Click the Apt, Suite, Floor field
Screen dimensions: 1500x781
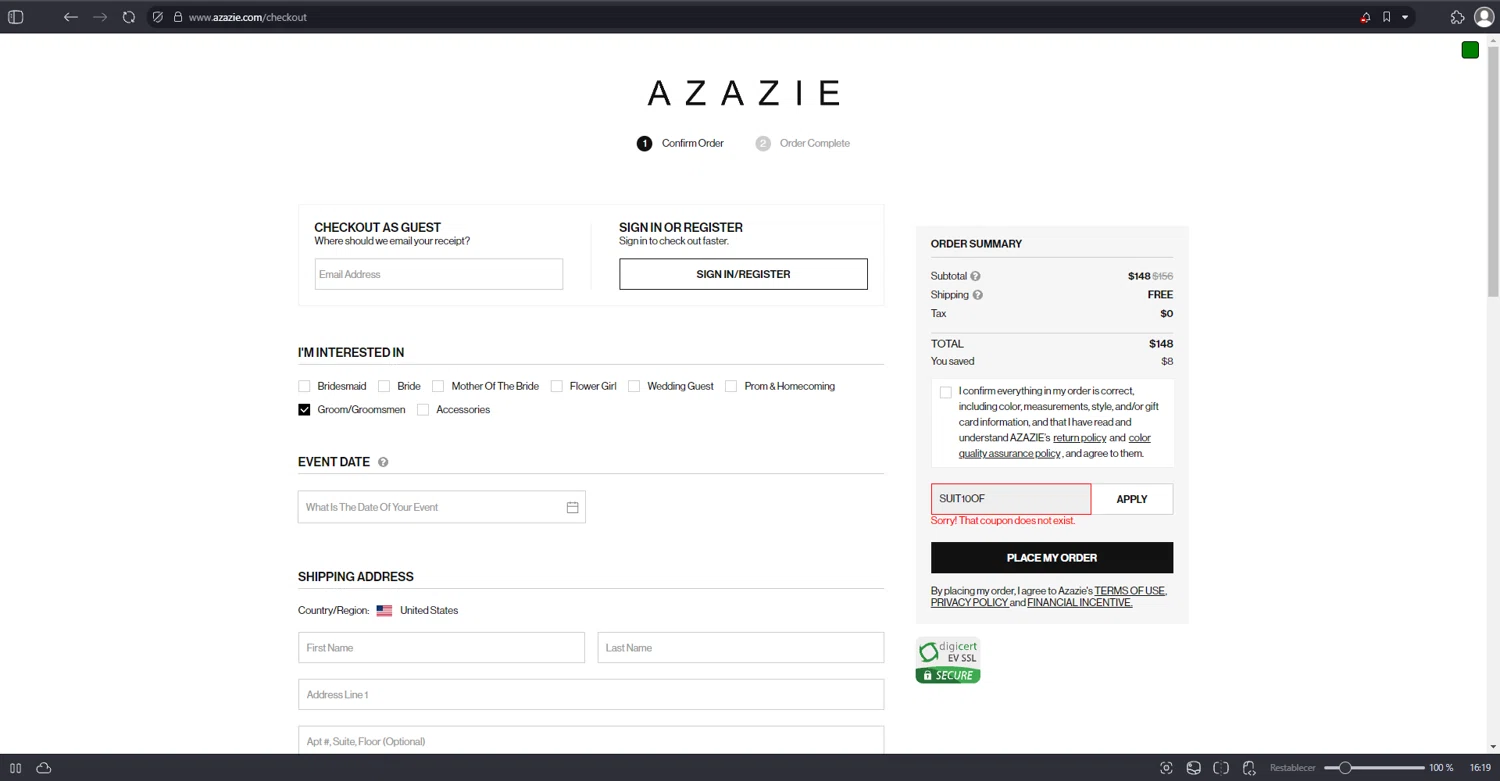(x=591, y=741)
